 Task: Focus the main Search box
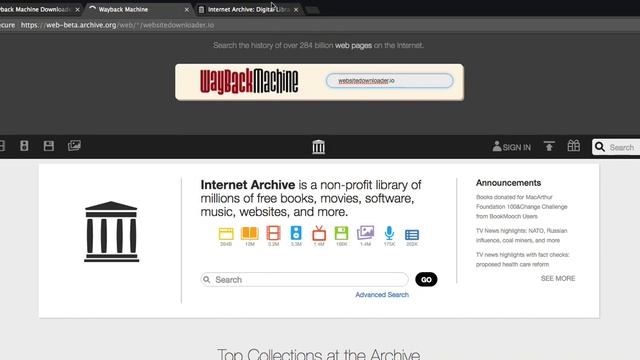tap(304, 280)
